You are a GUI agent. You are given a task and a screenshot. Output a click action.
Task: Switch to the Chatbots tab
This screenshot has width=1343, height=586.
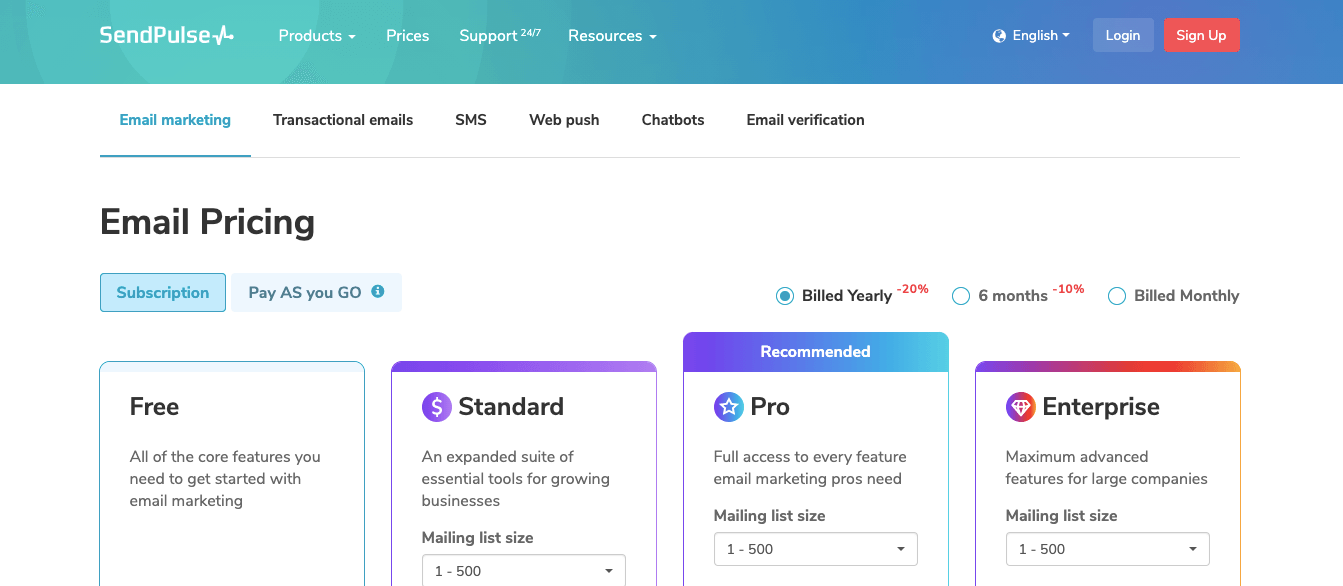click(673, 120)
